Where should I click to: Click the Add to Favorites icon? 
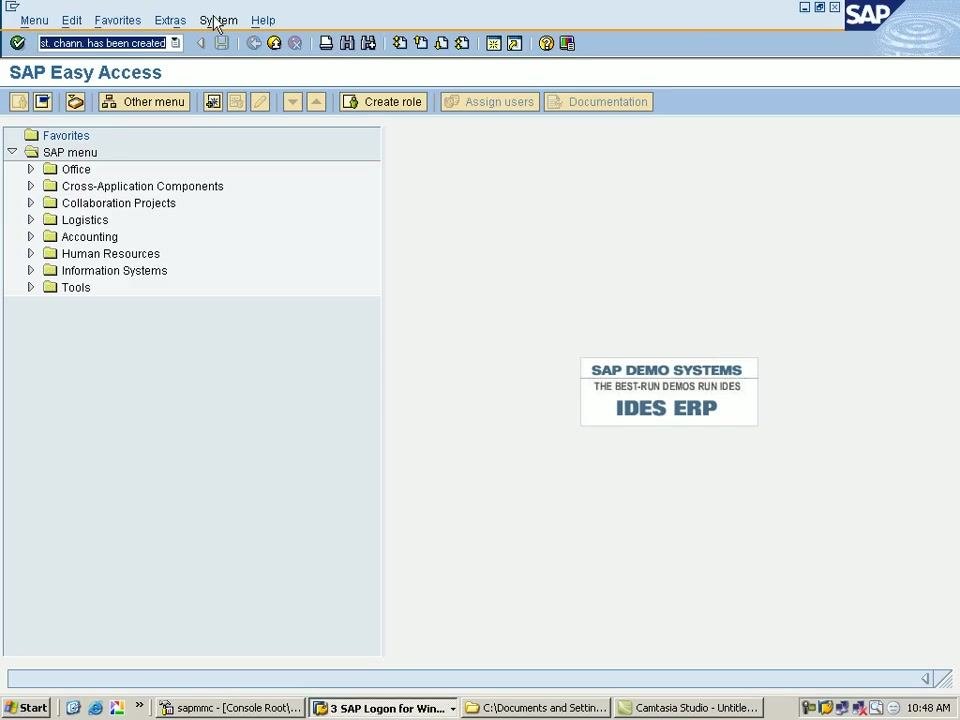[213, 102]
